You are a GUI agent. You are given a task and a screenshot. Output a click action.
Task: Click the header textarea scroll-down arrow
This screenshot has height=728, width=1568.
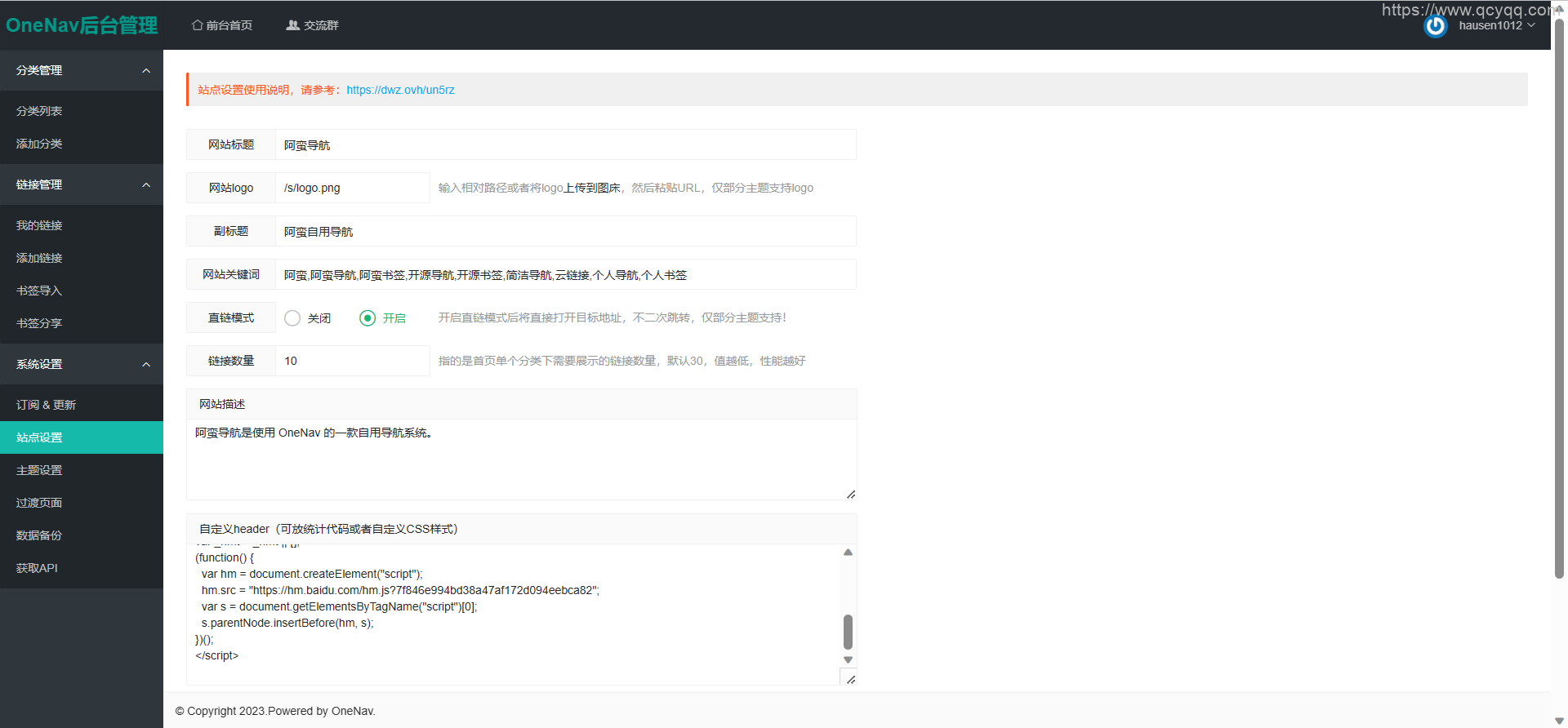tap(848, 659)
